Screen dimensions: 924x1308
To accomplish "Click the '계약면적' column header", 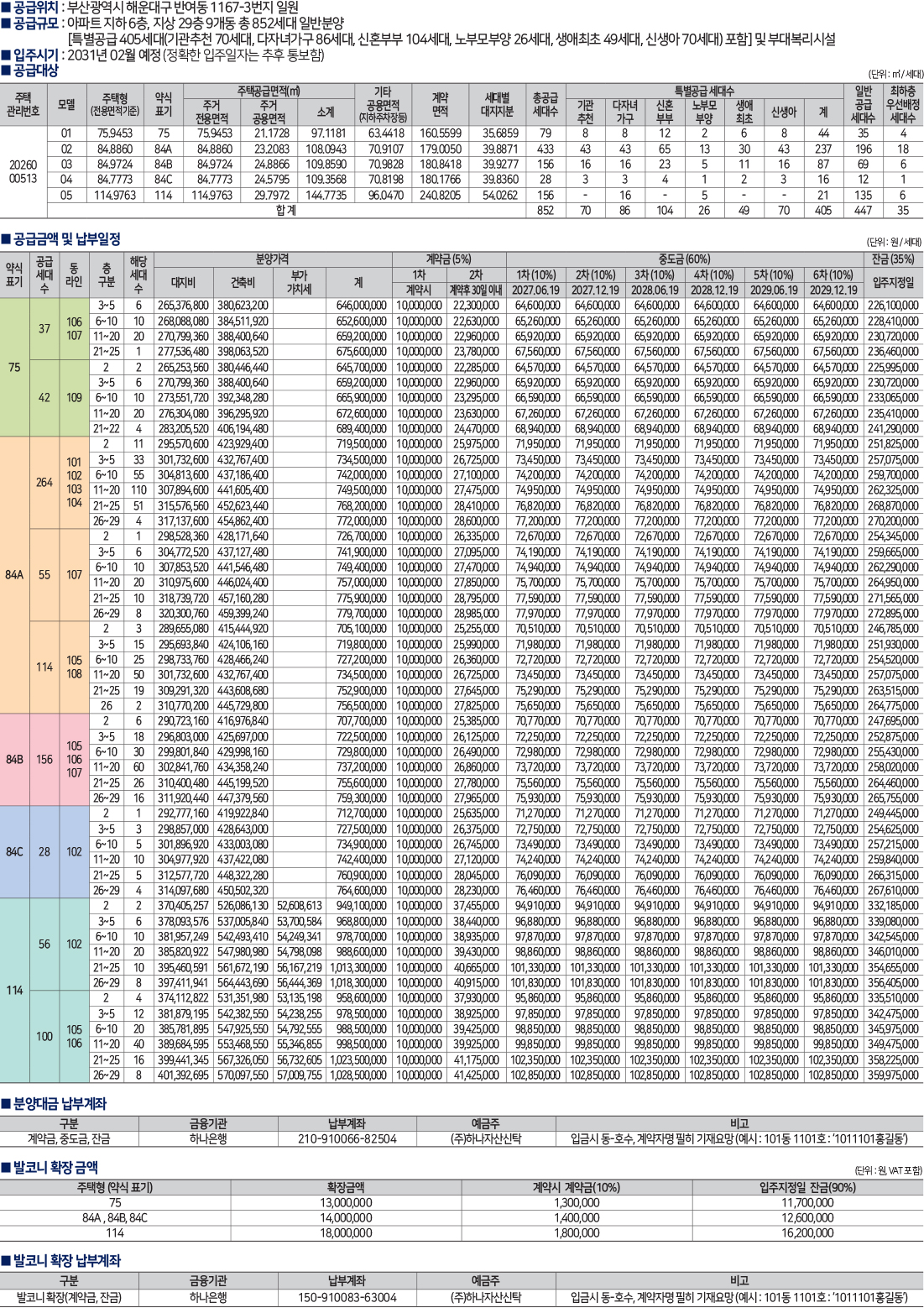I will click(x=440, y=104).
